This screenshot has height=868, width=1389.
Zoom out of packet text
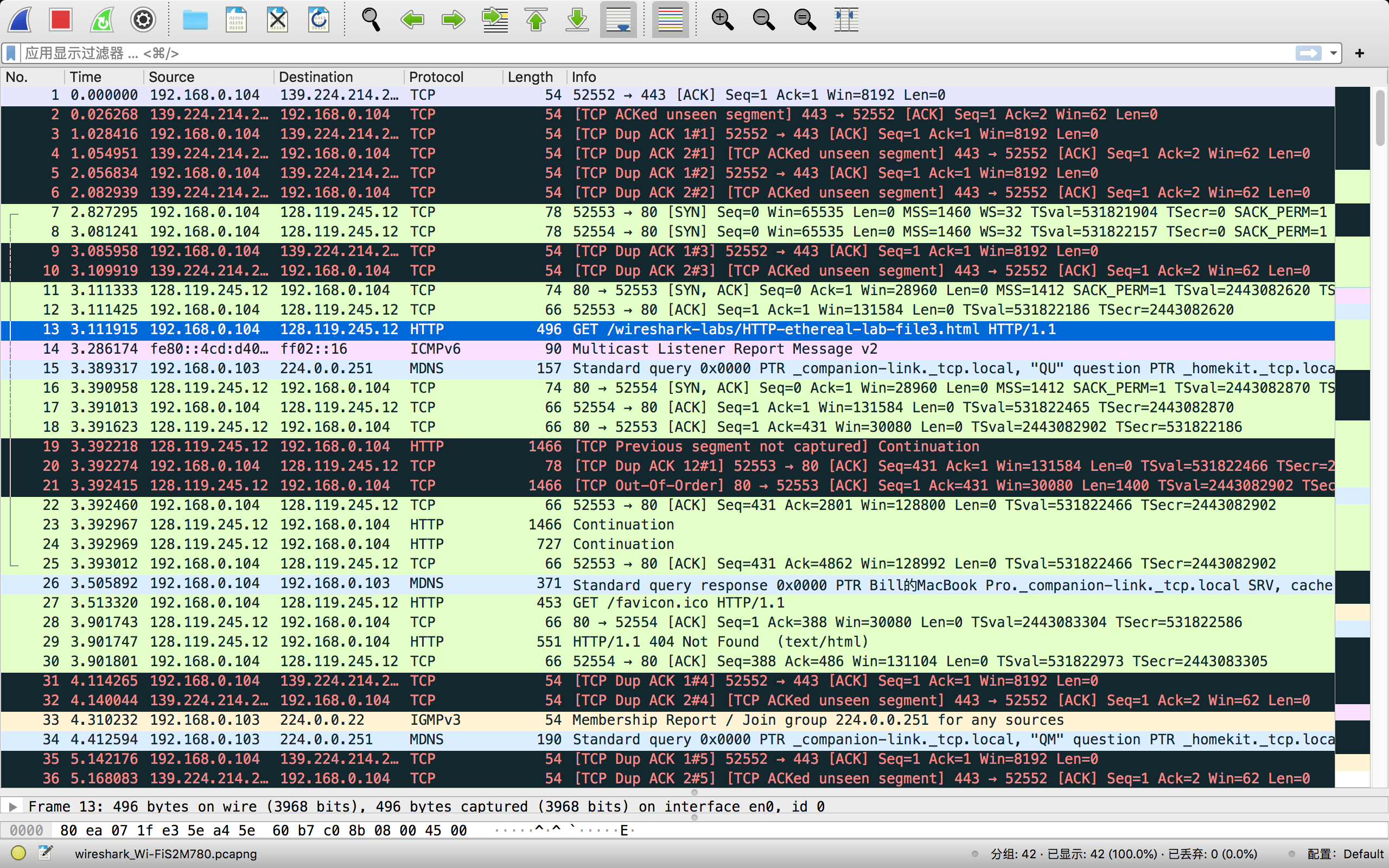click(x=764, y=20)
